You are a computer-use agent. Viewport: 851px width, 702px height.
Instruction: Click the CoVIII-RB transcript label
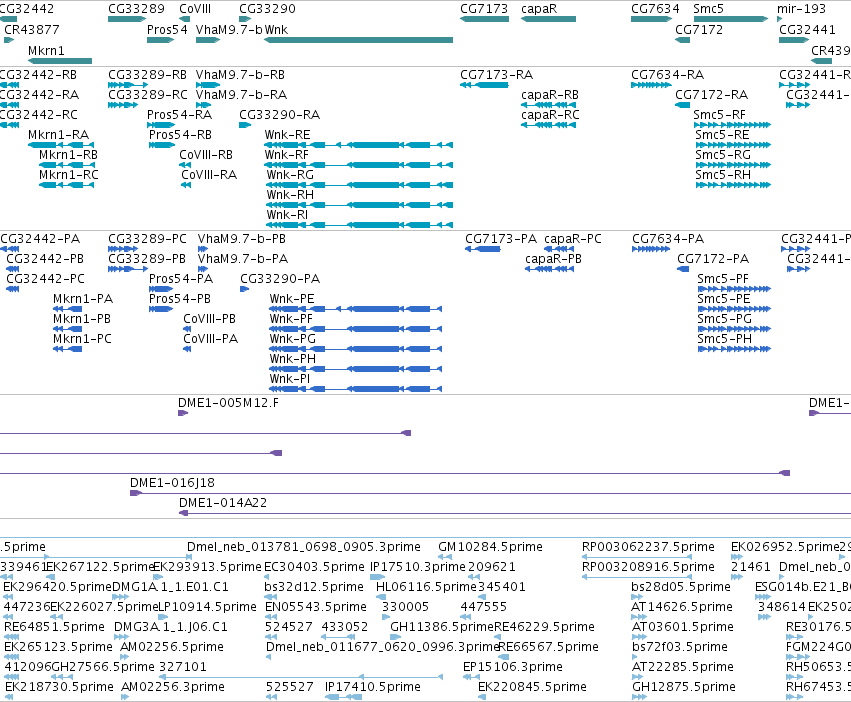[206, 155]
